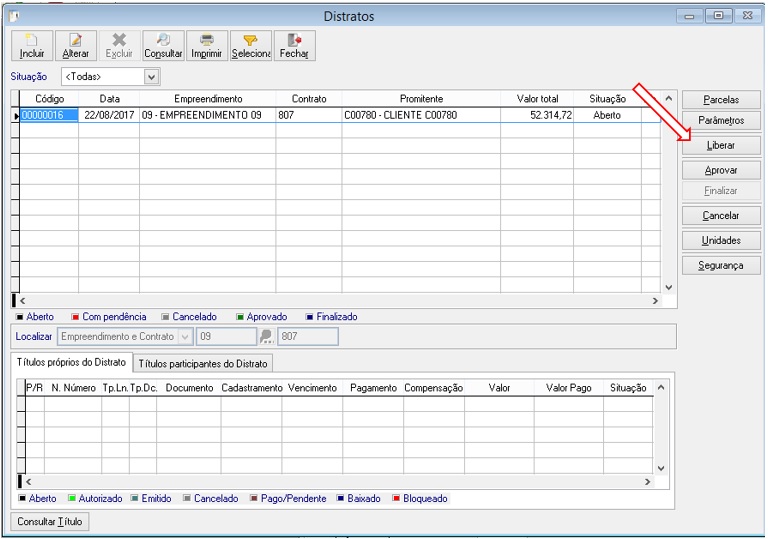Screen dimensions: 768x539
Task: Click the date cell 22/08/2017
Action: pyautogui.click(x=109, y=115)
